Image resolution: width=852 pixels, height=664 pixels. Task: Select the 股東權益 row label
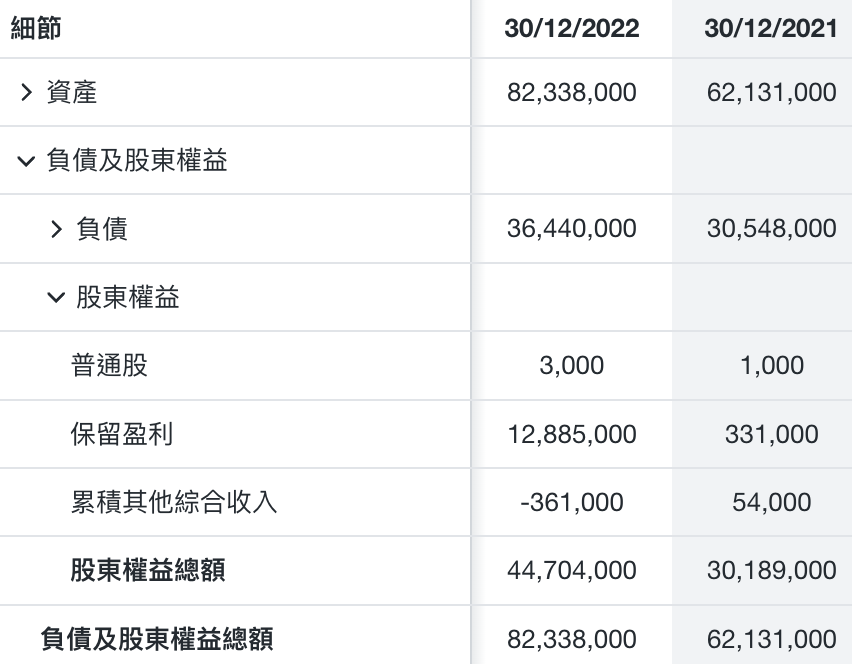[x=128, y=297]
